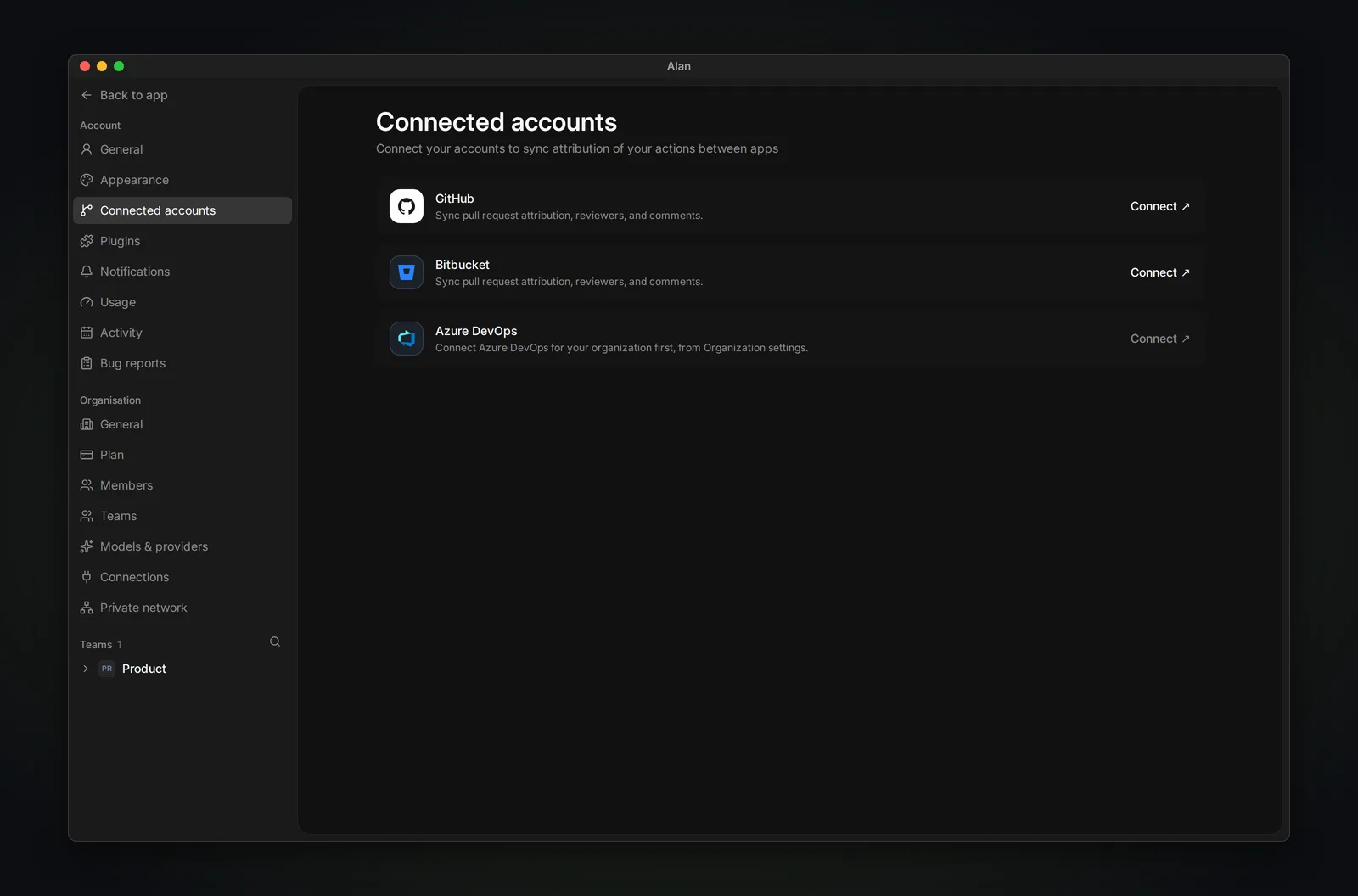Open Account General settings
1358x896 pixels.
pos(182,149)
